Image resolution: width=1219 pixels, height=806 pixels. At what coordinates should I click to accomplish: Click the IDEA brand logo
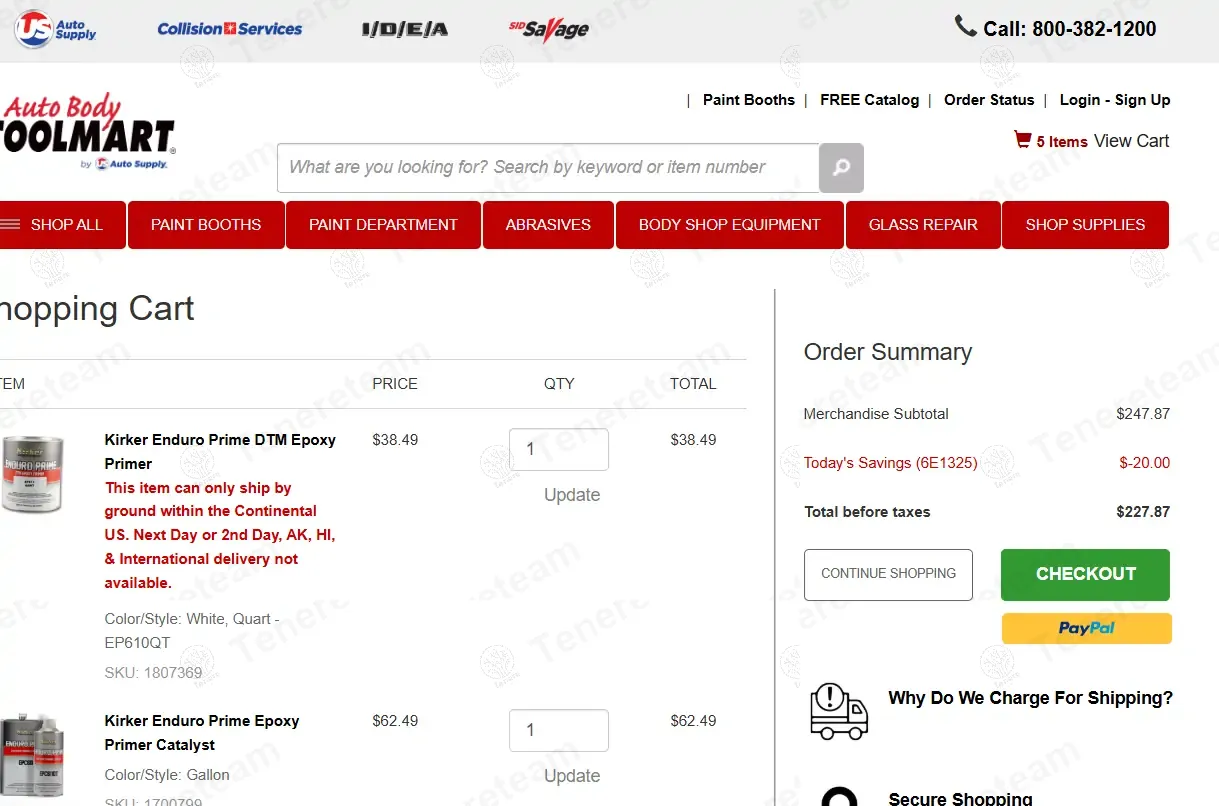(x=404, y=30)
